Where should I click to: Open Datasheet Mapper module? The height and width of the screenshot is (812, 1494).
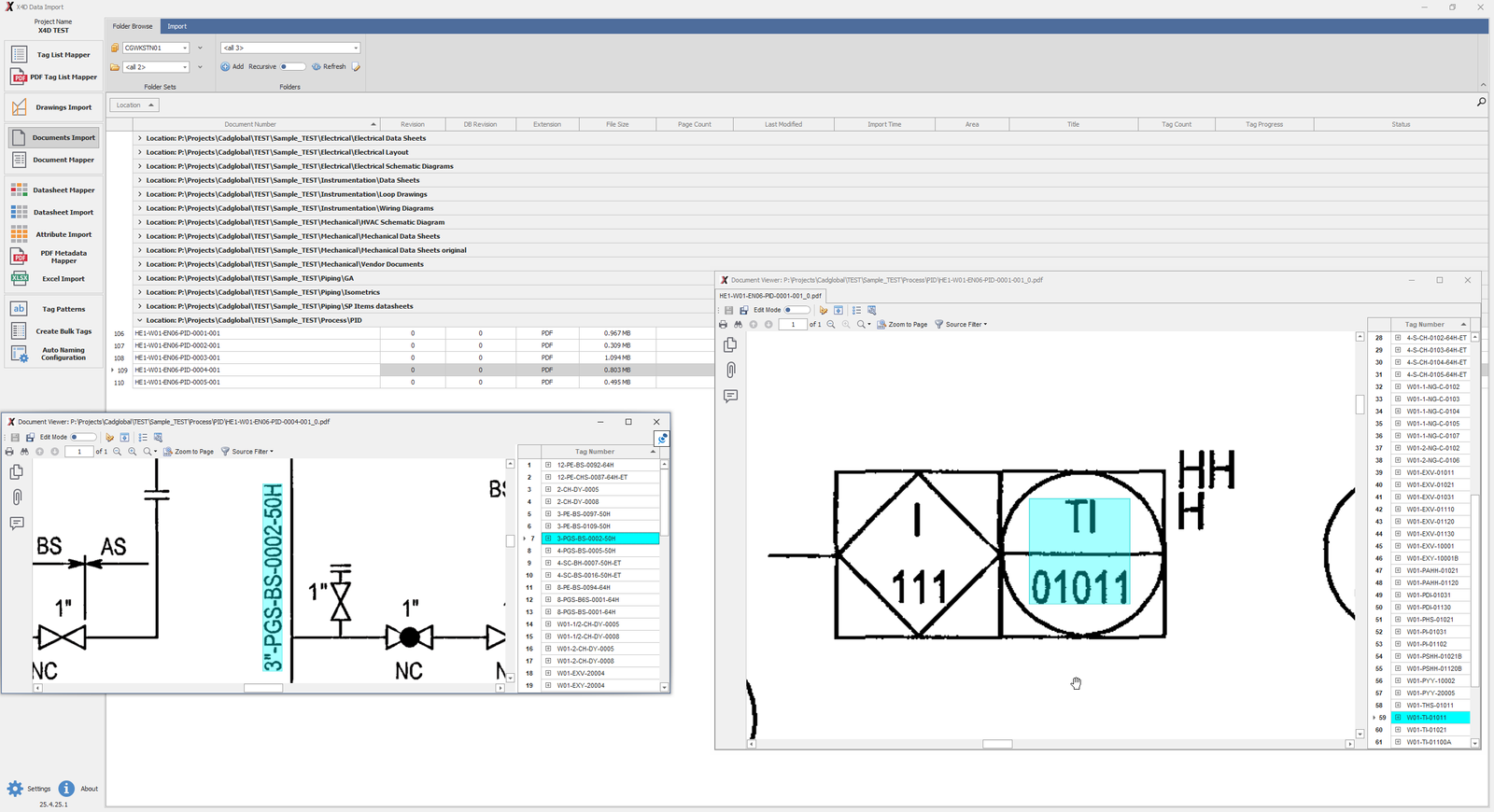53,189
